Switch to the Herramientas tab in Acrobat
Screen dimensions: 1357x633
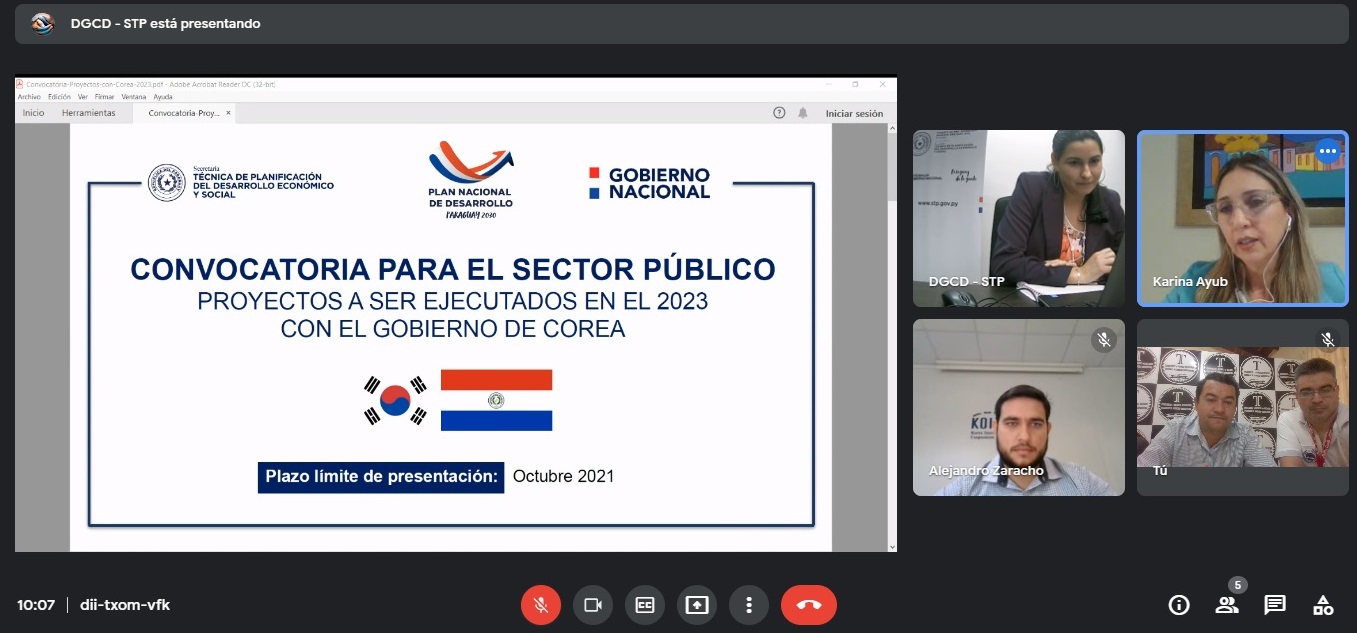[89, 113]
